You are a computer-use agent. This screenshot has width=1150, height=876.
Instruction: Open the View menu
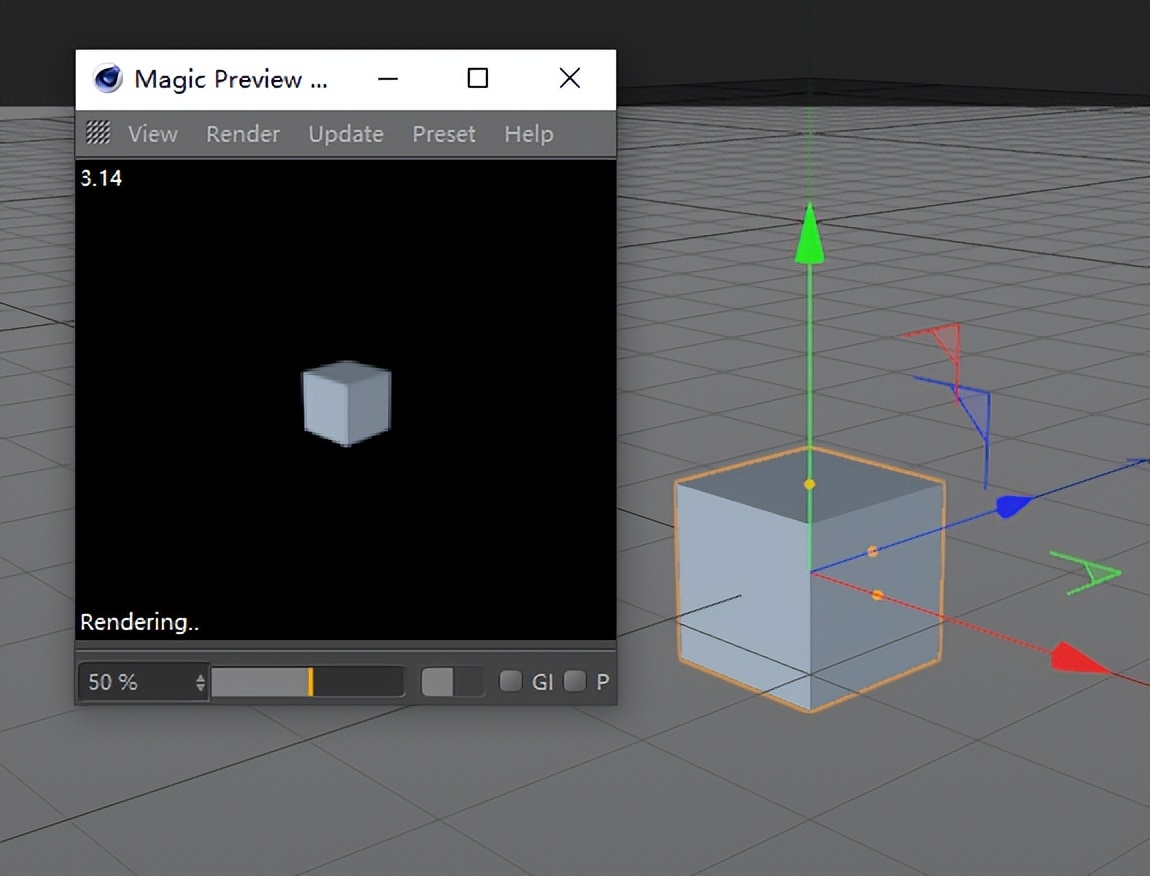(x=152, y=133)
